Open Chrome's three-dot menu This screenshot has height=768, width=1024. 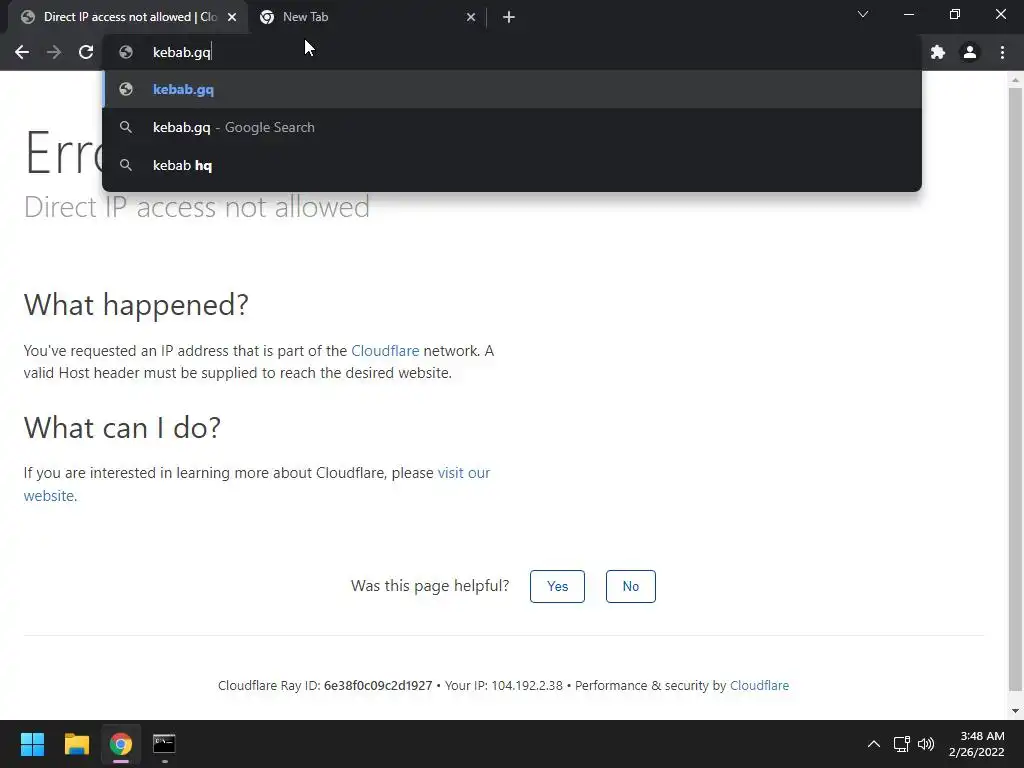[1002, 52]
